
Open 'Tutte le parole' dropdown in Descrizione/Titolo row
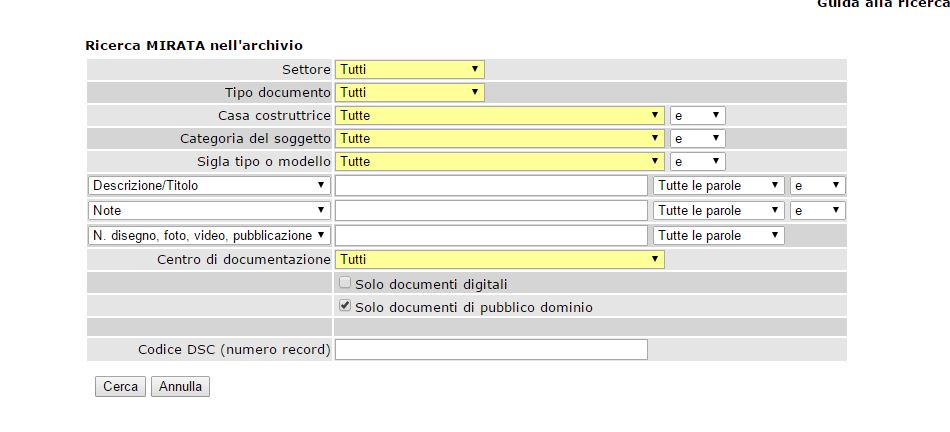719,186
